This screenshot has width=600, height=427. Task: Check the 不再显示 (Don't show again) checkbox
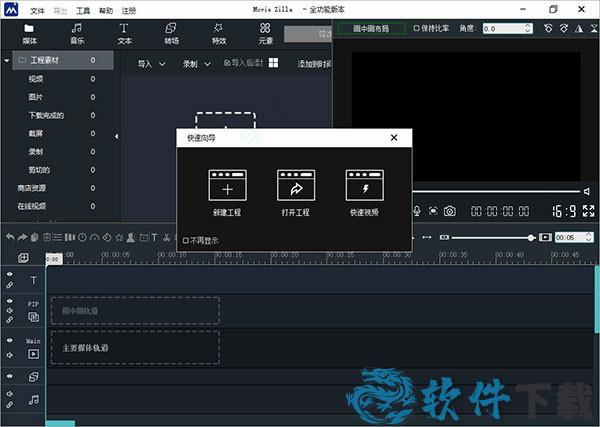pyautogui.click(x=186, y=240)
